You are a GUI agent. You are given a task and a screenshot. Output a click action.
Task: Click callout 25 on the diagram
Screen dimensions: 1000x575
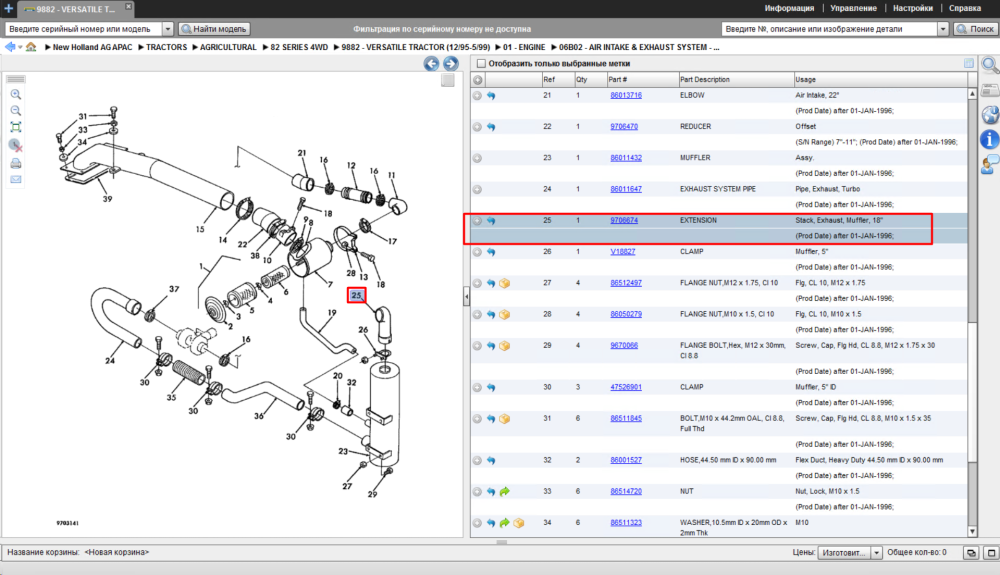coord(357,295)
